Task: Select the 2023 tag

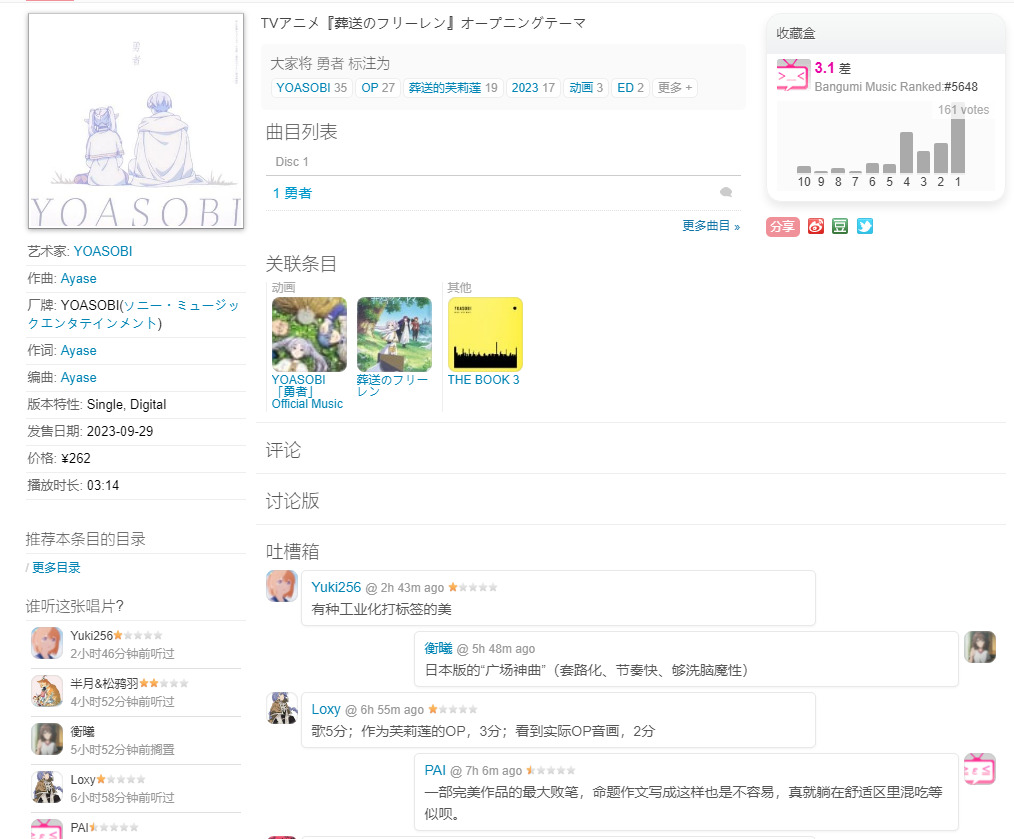Action: click(534, 88)
